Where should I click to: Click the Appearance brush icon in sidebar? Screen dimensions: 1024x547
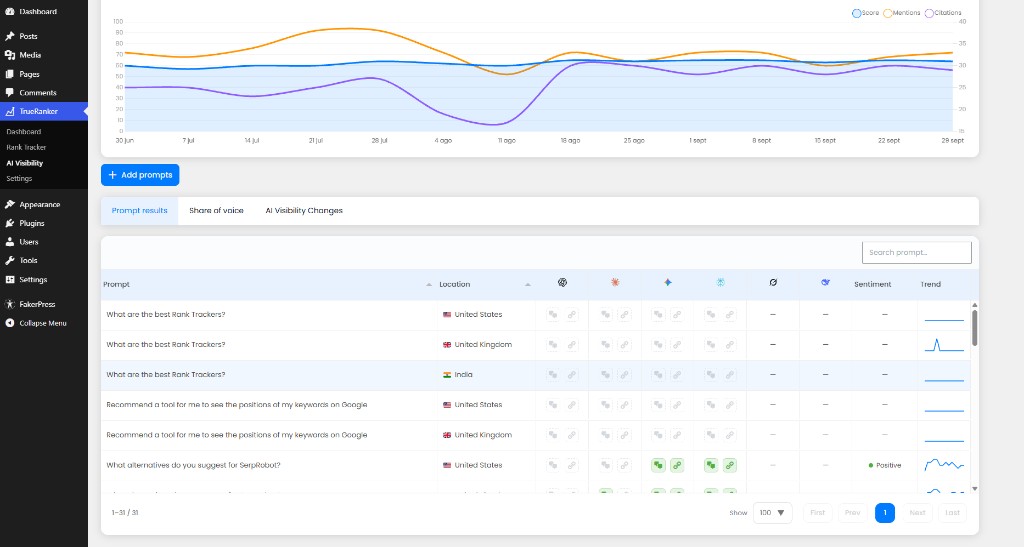(10, 204)
